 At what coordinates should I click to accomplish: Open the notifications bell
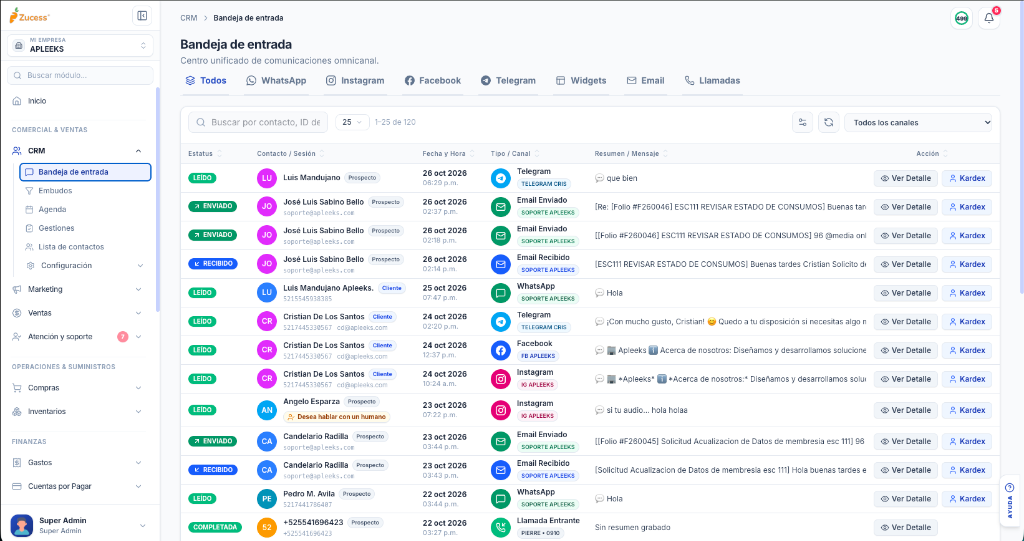[989, 18]
